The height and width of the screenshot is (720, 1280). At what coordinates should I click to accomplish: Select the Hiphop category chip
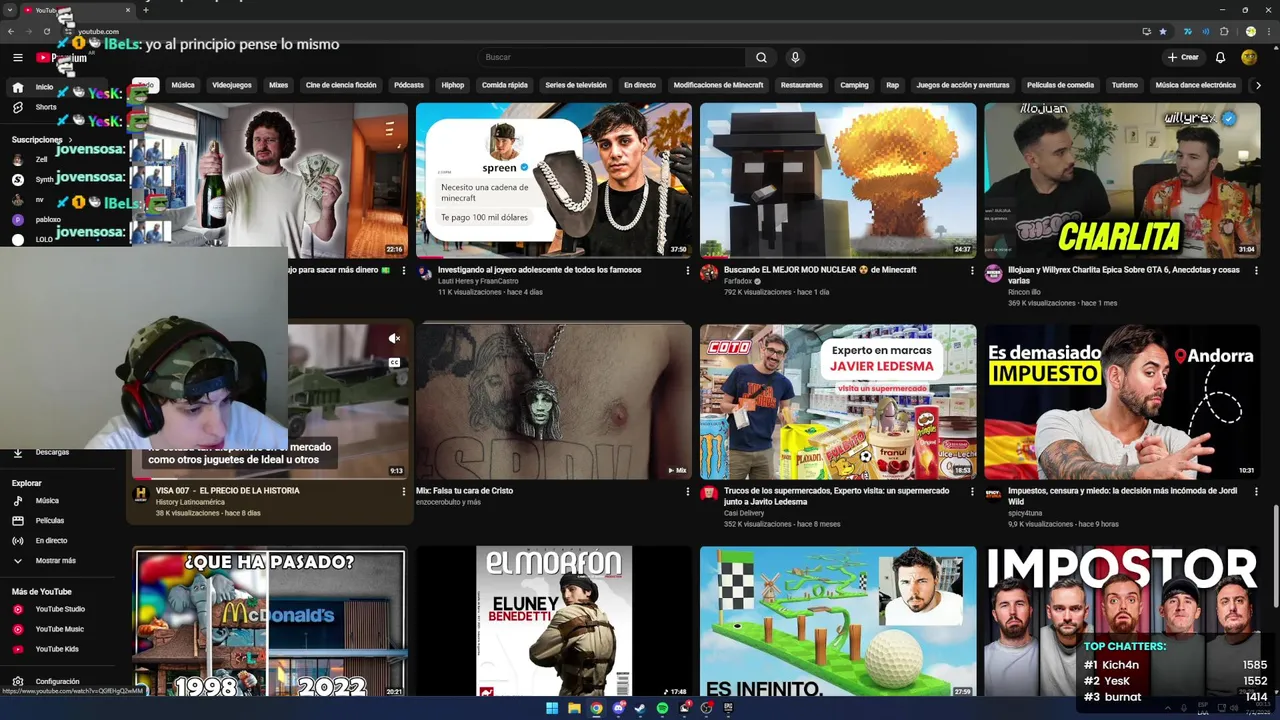click(453, 85)
